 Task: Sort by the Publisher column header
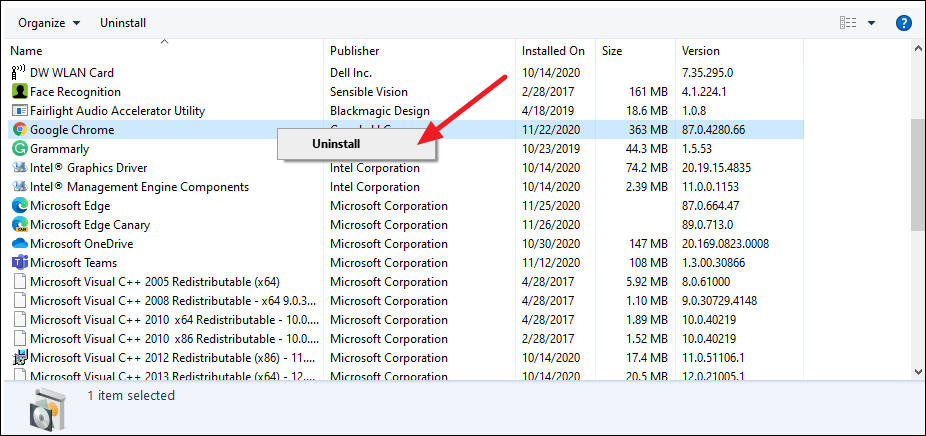tap(419, 51)
